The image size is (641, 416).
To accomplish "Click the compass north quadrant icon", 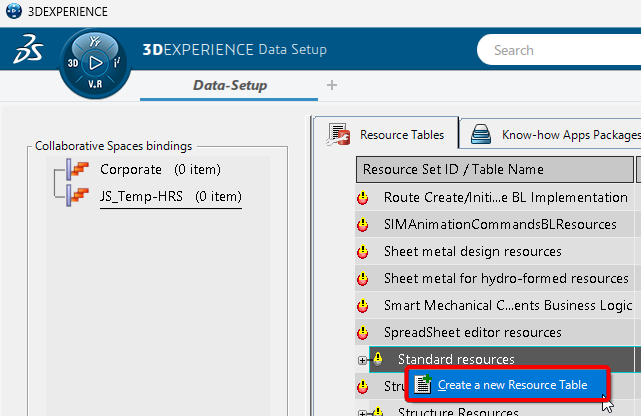I will coord(95,41).
